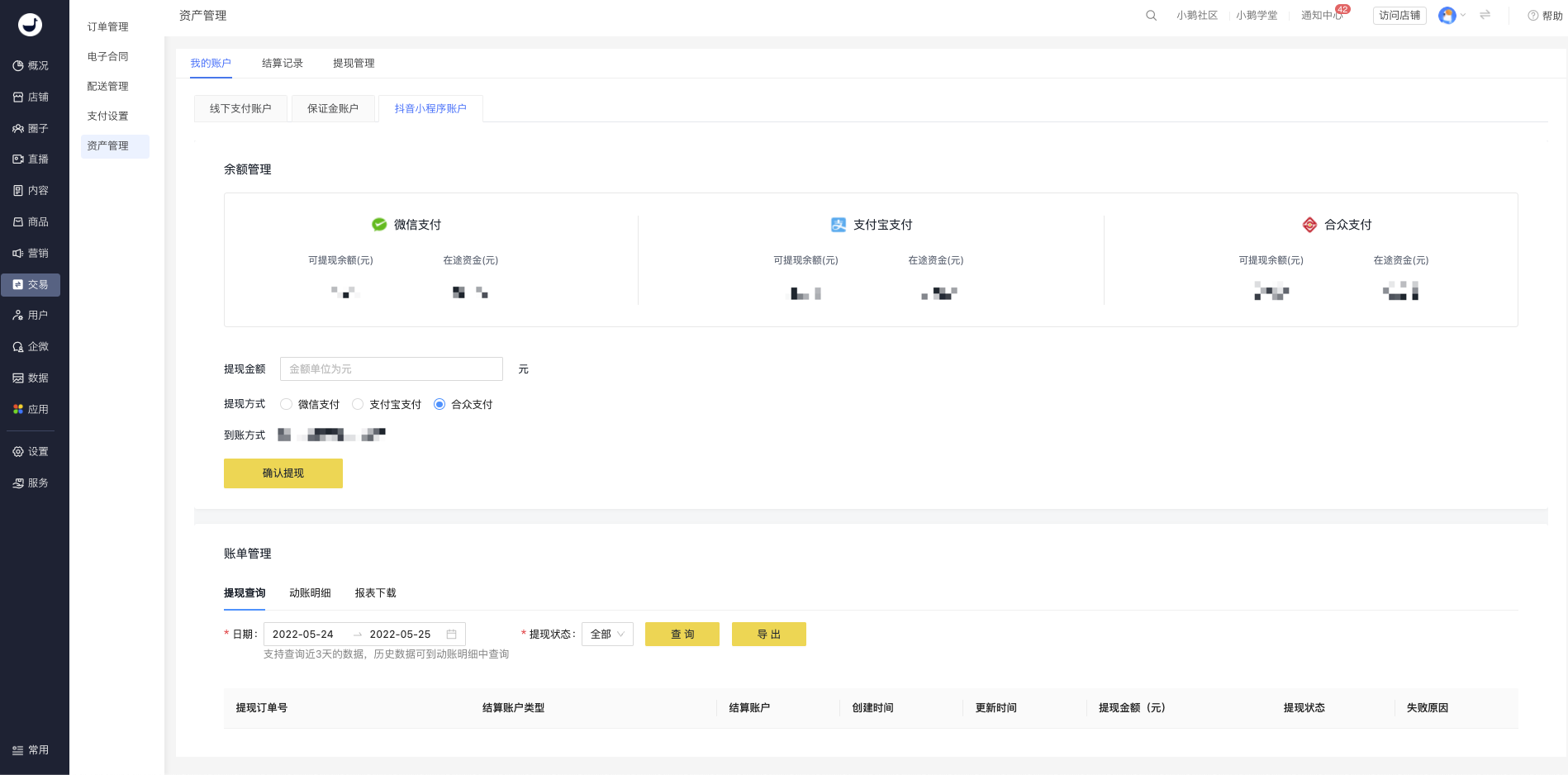
Task: Open 企微 icon in sidebar
Action: coord(18,346)
